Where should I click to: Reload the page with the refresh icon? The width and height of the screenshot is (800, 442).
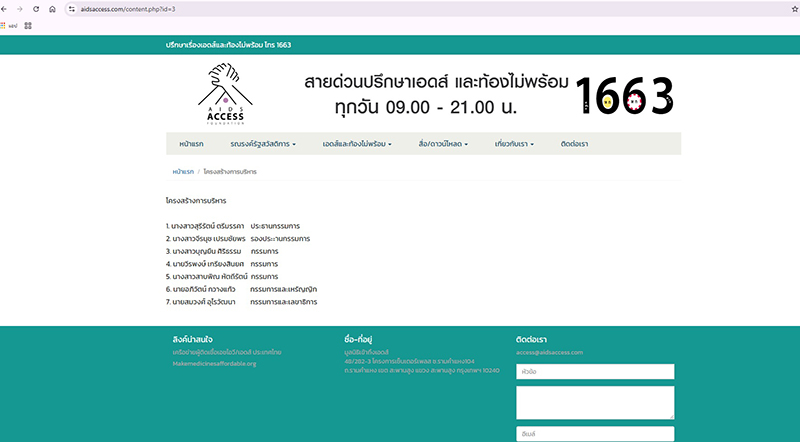(36, 9)
